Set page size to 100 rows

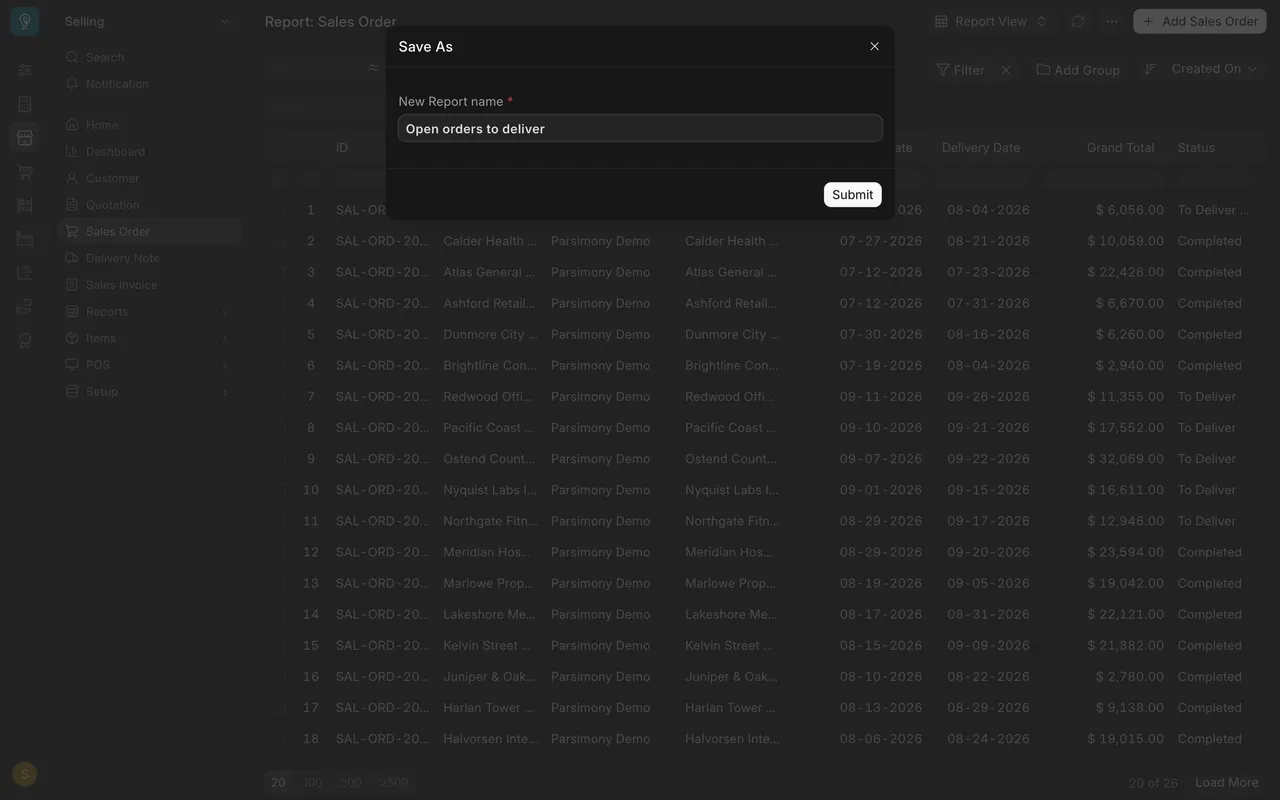tap(313, 783)
